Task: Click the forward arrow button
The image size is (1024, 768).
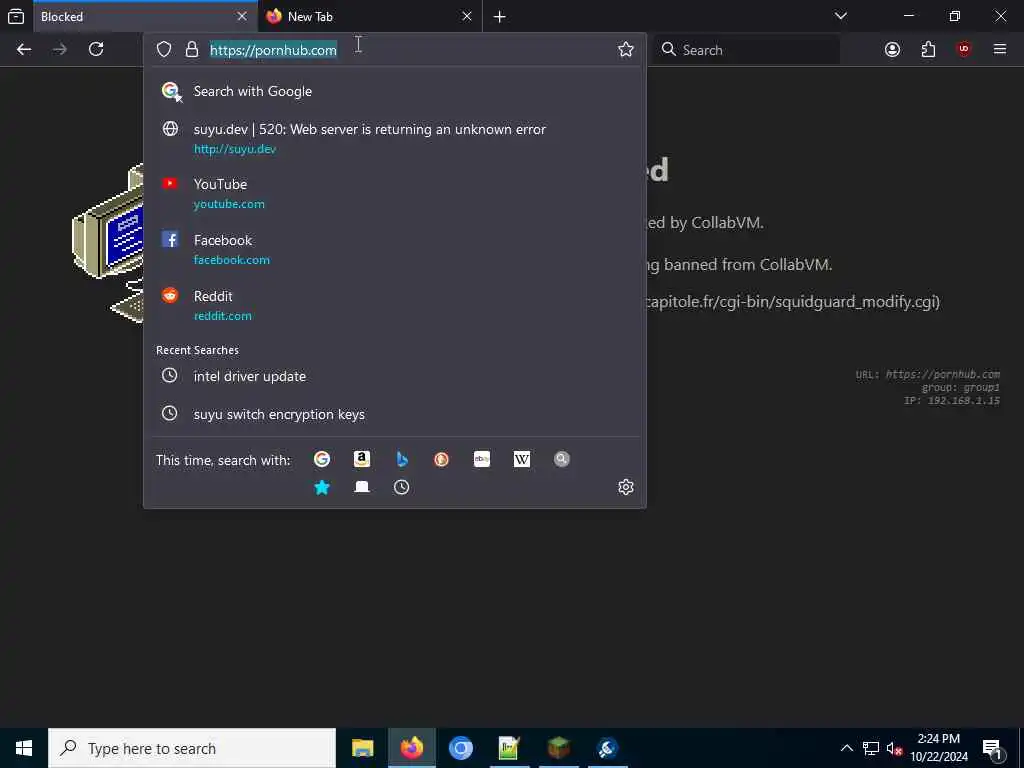Action: click(x=60, y=49)
